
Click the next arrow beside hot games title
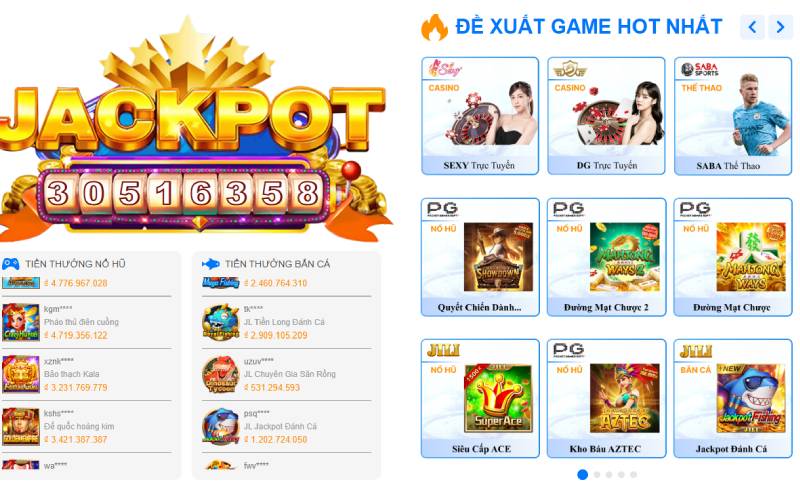pyautogui.click(x=780, y=27)
